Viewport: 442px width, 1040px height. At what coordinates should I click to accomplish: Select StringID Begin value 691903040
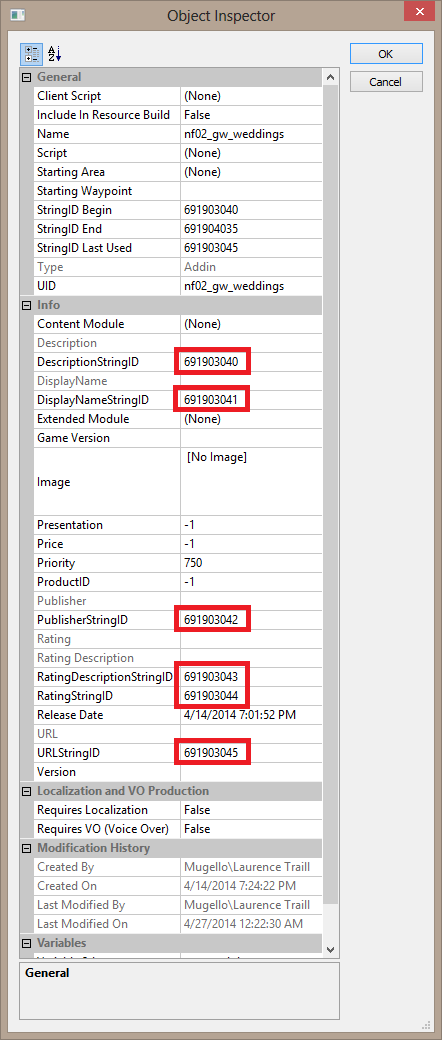(251, 210)
